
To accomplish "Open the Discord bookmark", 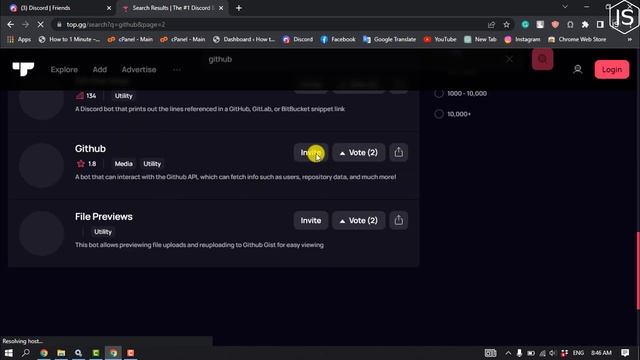I will tap(298, 39).
